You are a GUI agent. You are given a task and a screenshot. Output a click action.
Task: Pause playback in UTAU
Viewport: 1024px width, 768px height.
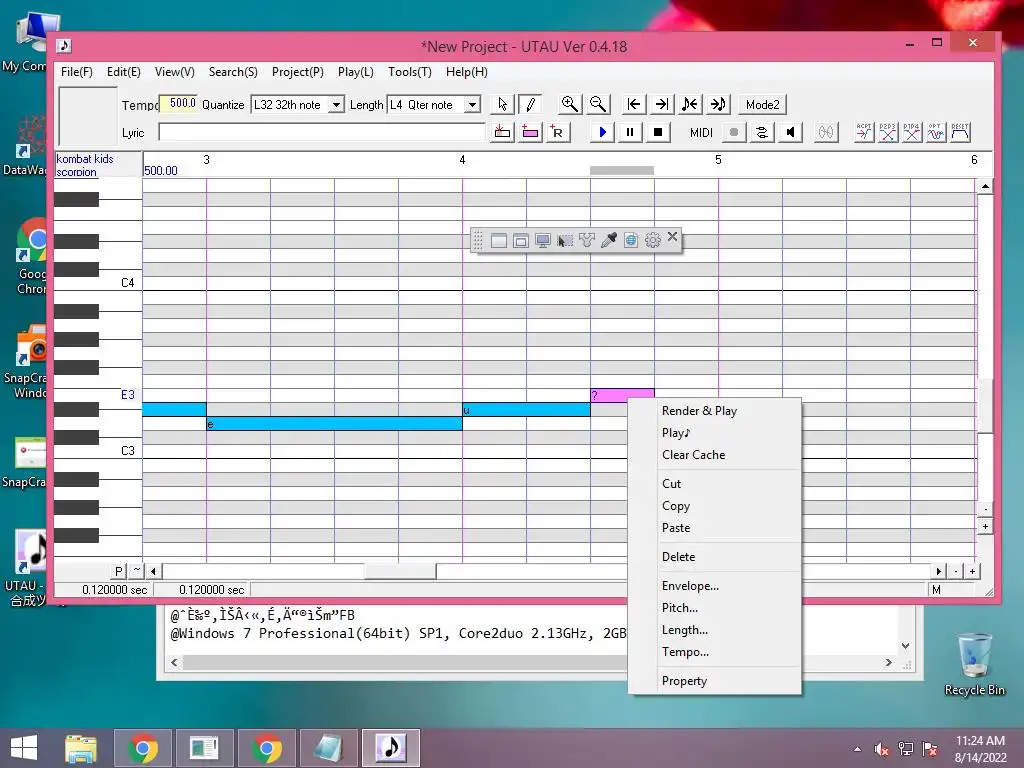pyautogui.click(x=630, y=133)
